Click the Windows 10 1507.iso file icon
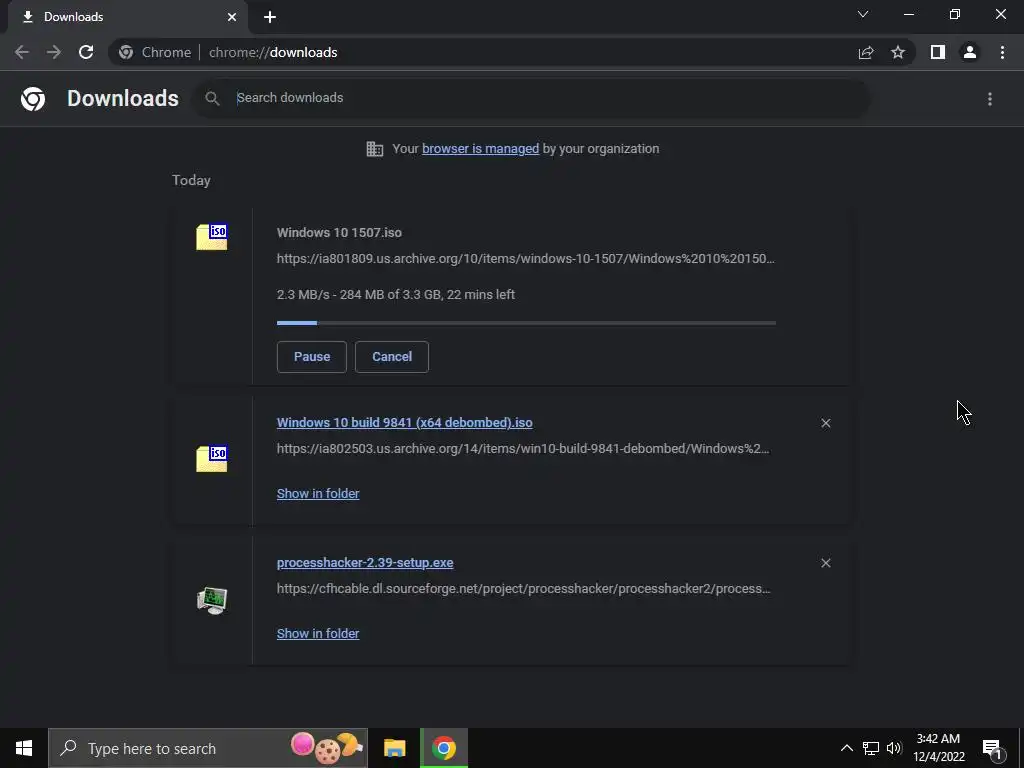This screenshot has height=768, width=1024. [212, 236]
